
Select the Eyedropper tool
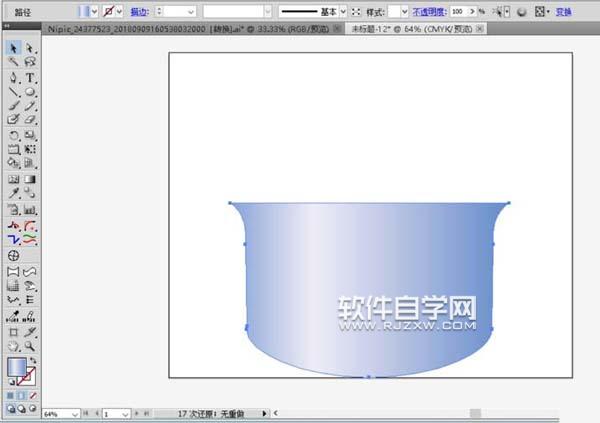(13, 193)
